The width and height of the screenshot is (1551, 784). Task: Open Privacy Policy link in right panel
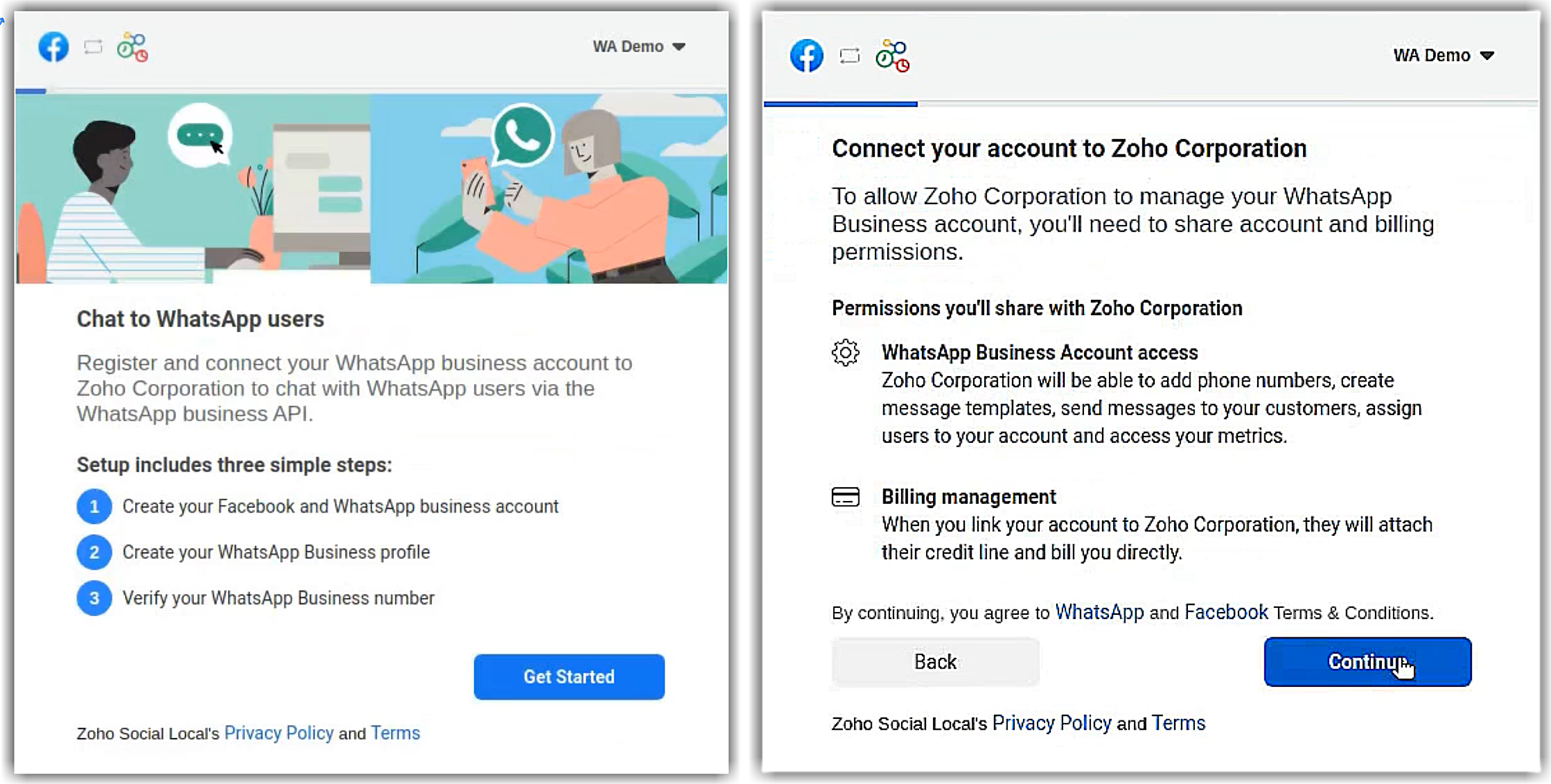(x=1052, y=724)
